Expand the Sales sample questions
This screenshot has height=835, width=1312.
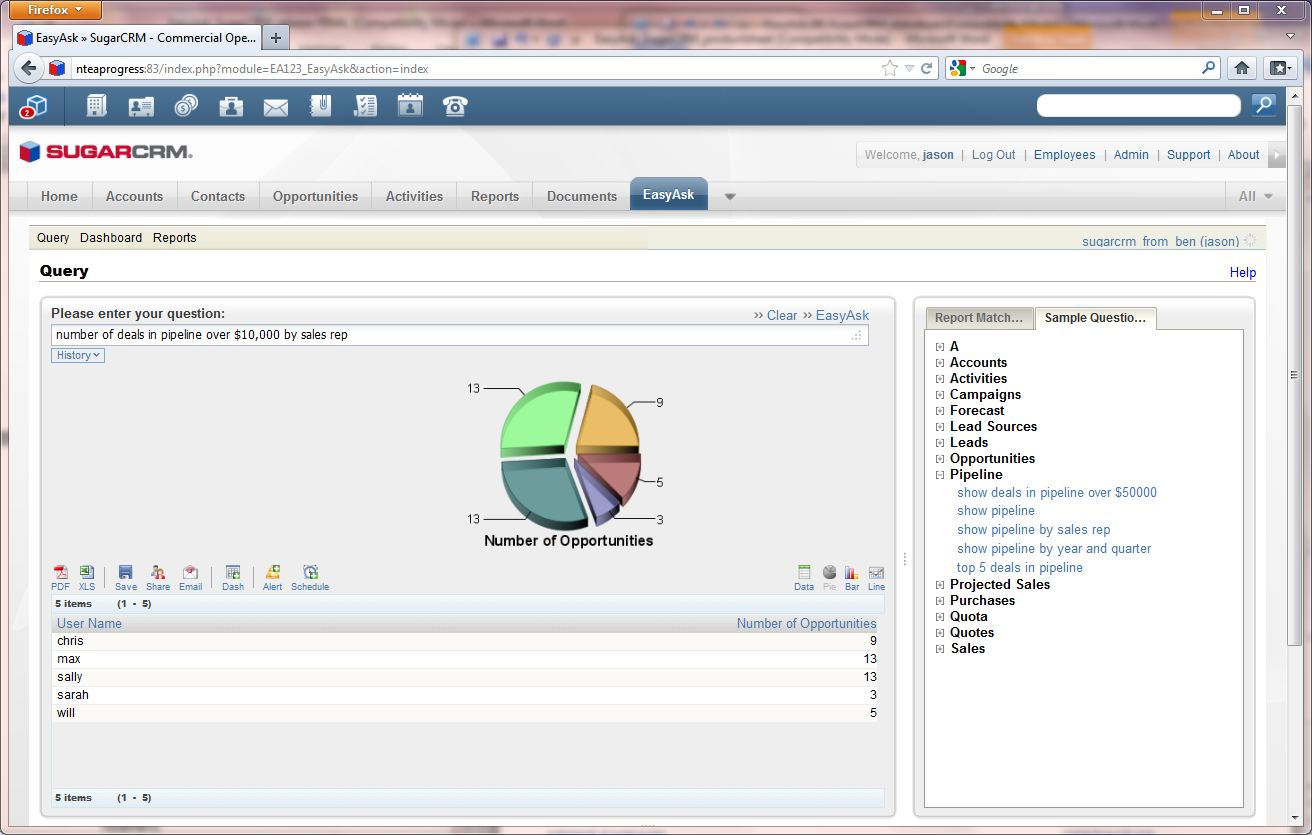point(940,649)
